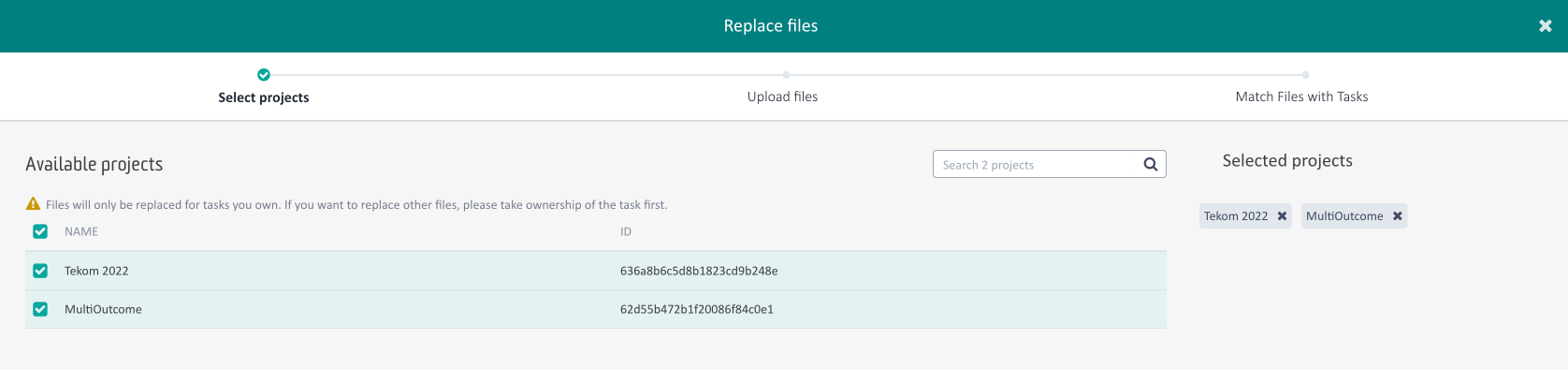Select the Tekom 2022 project name
This screenshot has height=370, width=1568.
click(x=96, y=271)
